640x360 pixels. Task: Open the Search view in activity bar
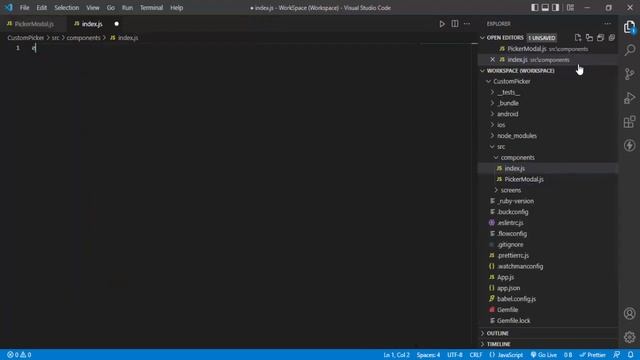pos(629,50)
